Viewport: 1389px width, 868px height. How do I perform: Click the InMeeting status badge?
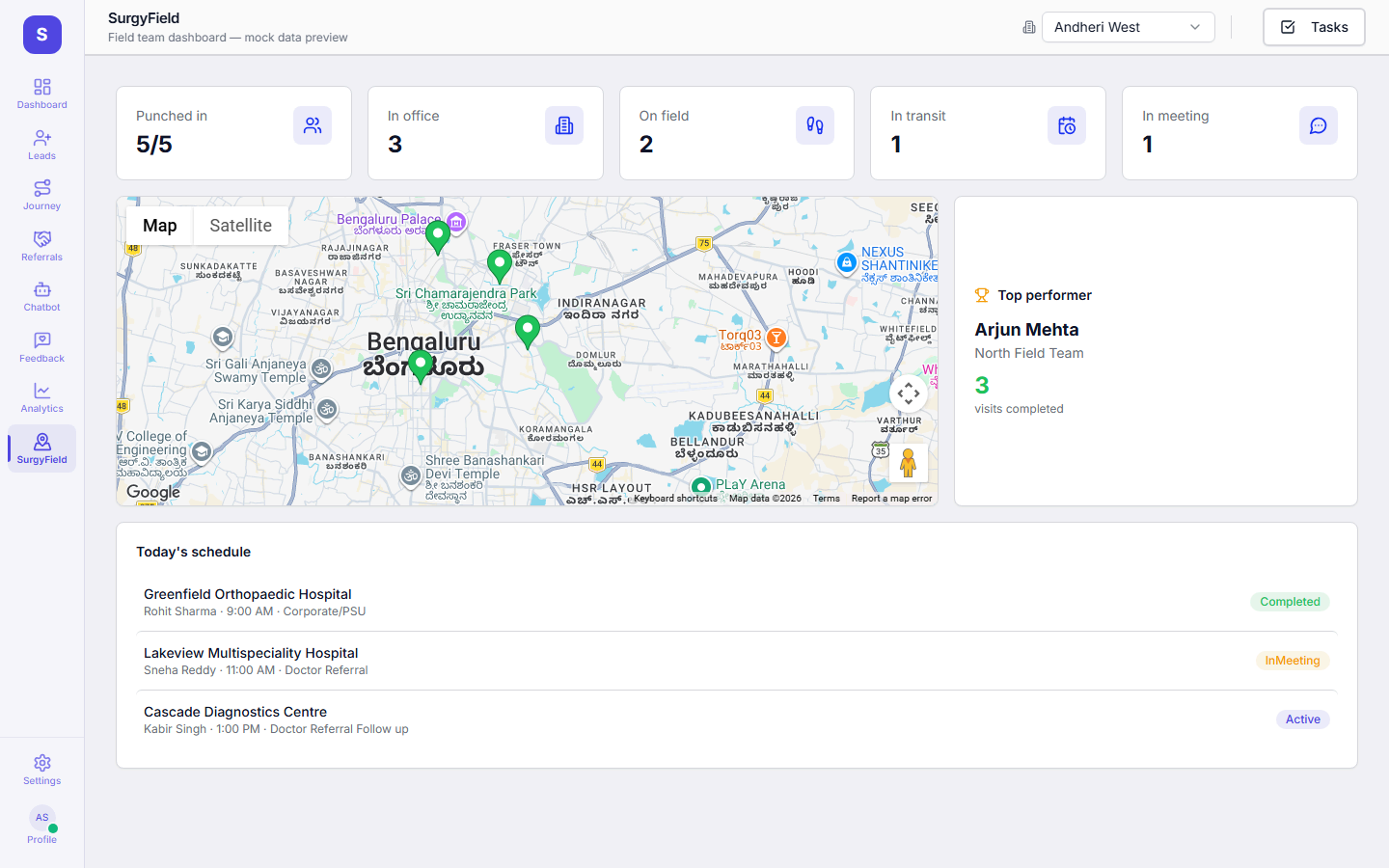pos(1293,661)
